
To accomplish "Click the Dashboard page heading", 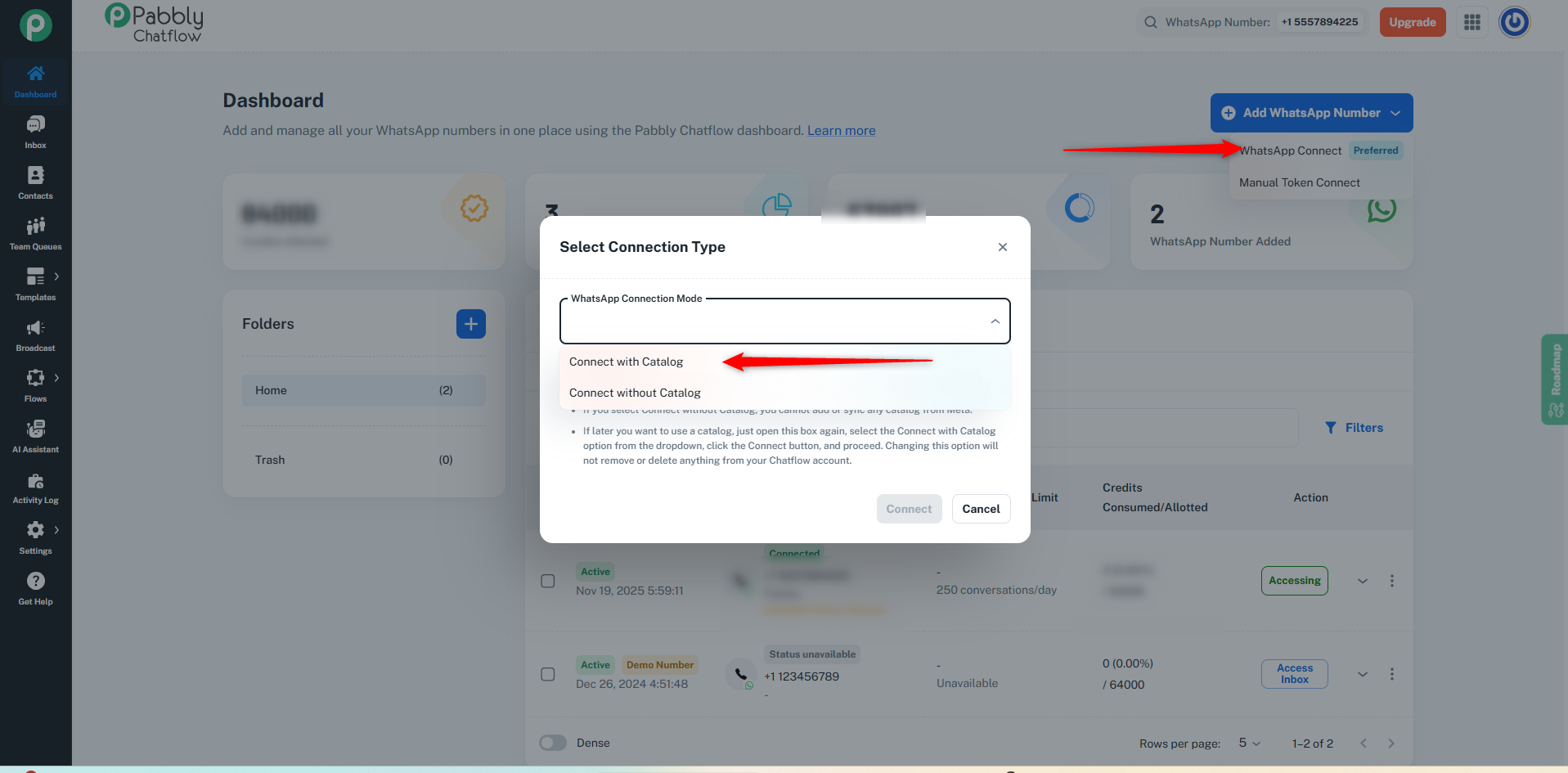I will pyautogui.click(x=273, y=101).
